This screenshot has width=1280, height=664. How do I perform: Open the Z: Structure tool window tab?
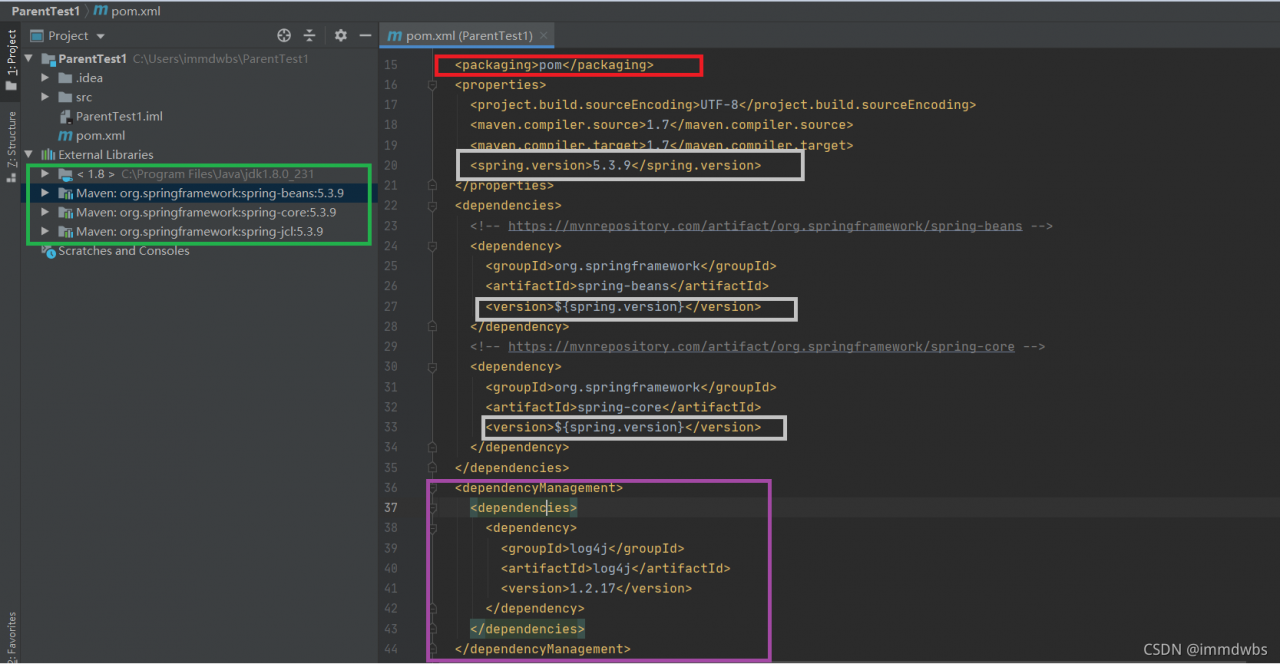click(11, 140)
